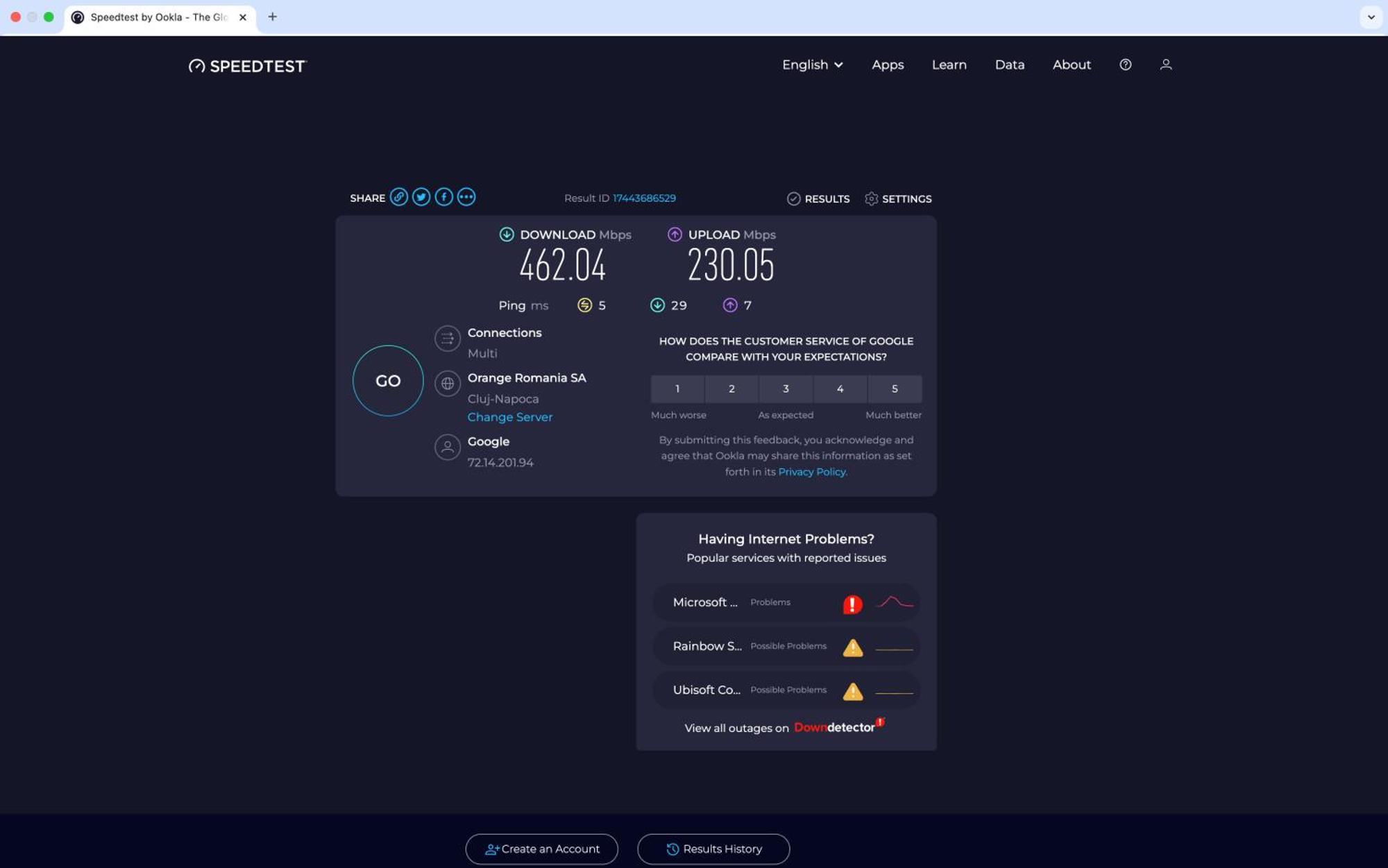The image size is (1388, 868).
Task: Click the yellow idle ping icon
Action: click(x=584, y=305)
